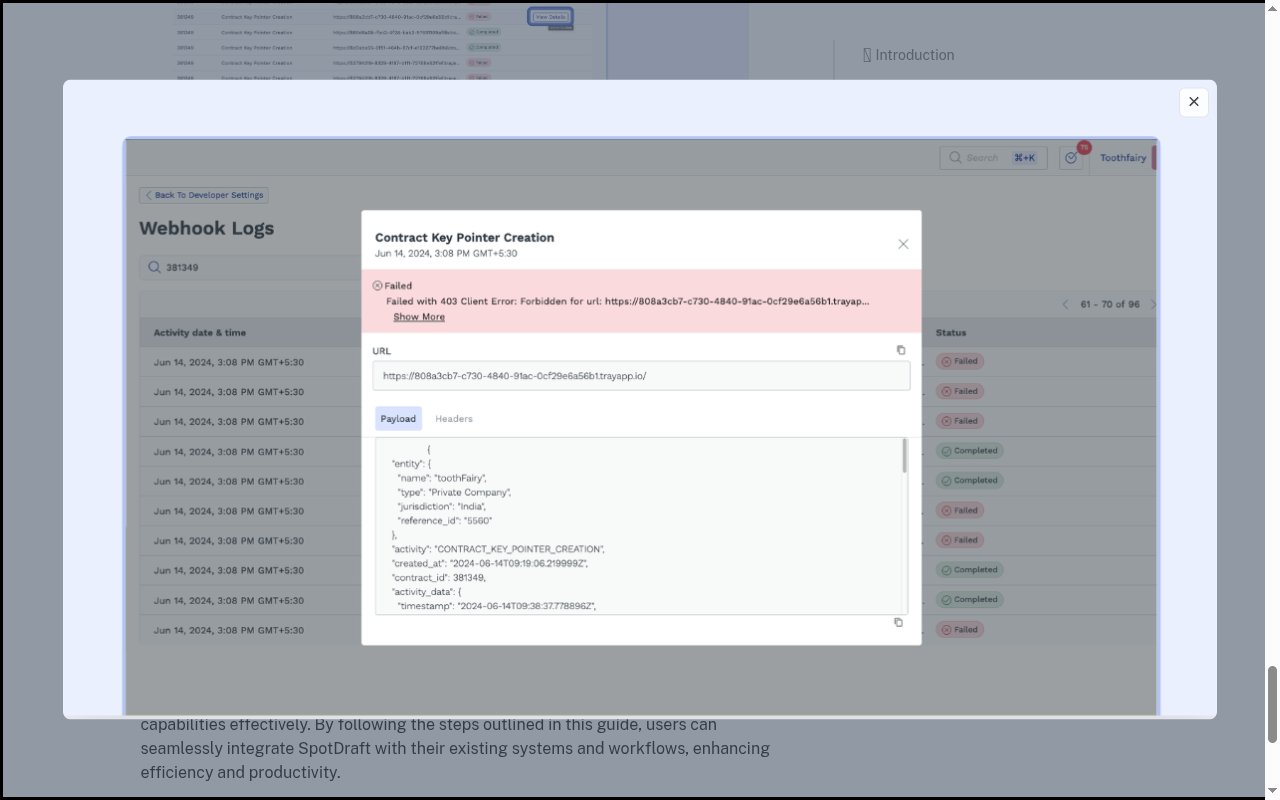
Task: Switch to the Headers tab
Action: click(x=454, y=419)
